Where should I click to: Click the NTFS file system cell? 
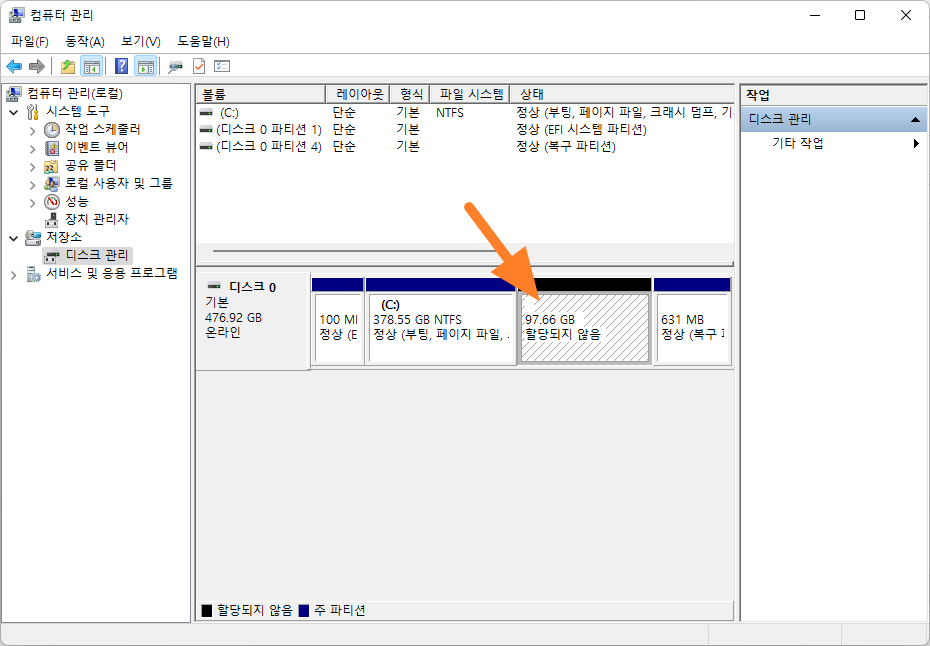point(450,112)
